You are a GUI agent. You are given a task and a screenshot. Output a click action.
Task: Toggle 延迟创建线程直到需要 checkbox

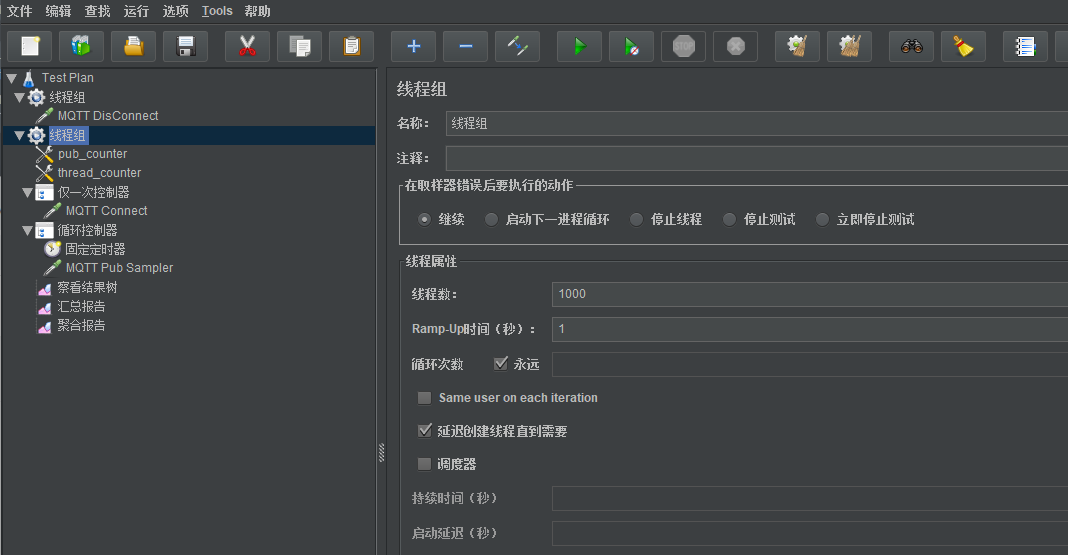[424, 430]
